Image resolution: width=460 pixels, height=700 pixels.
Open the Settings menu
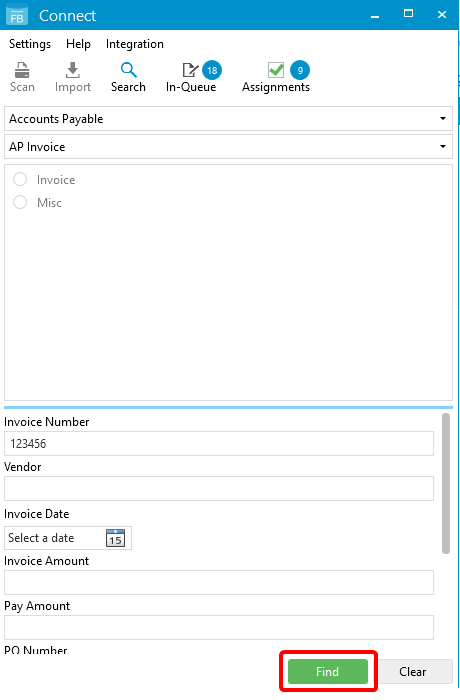click(x=30, y=44)
